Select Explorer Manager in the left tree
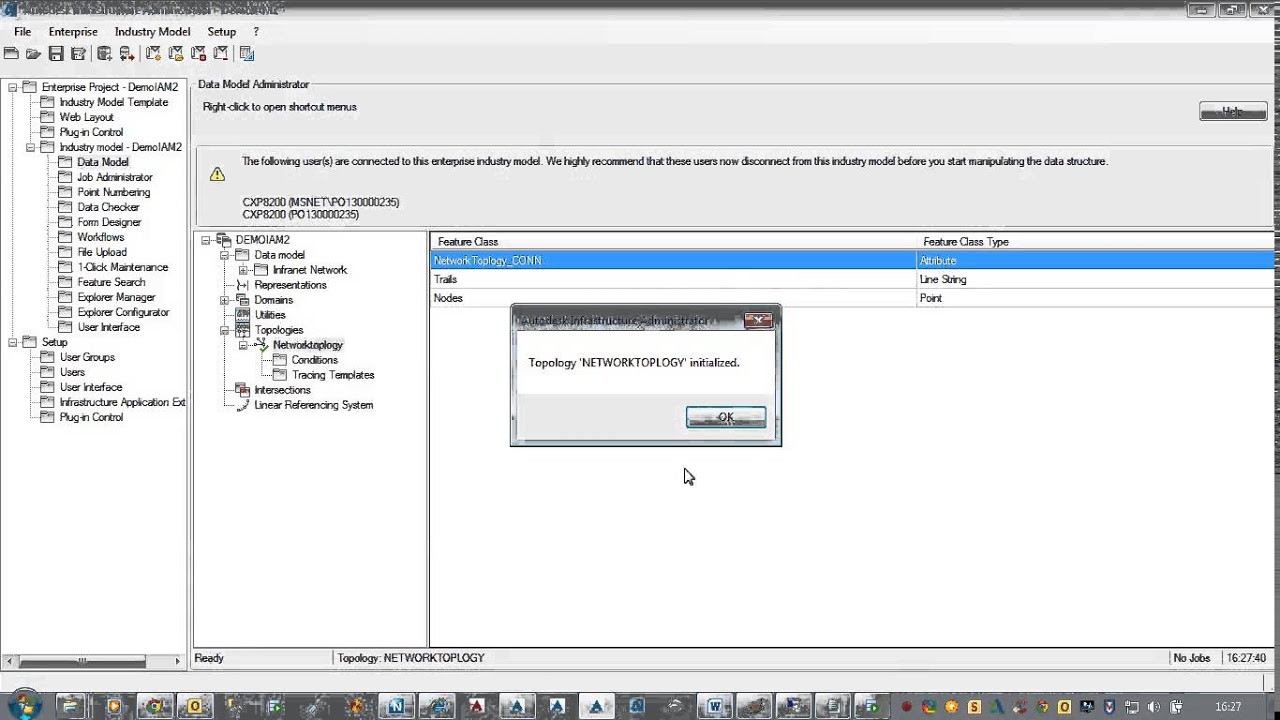Viewport: 1280px width, 720px height. (116, 297)
